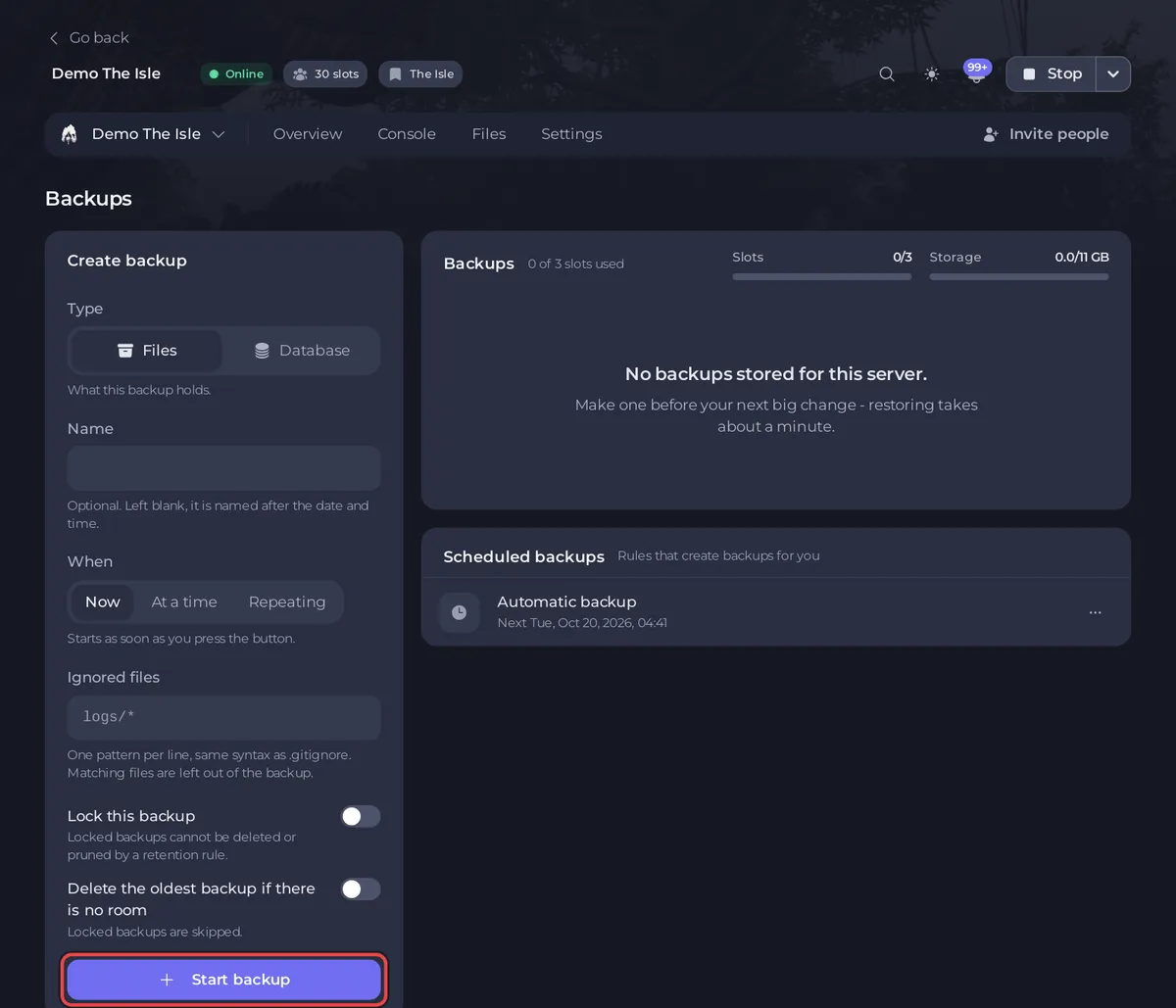Click The Isle game tag badge

(x=420, y=74)
